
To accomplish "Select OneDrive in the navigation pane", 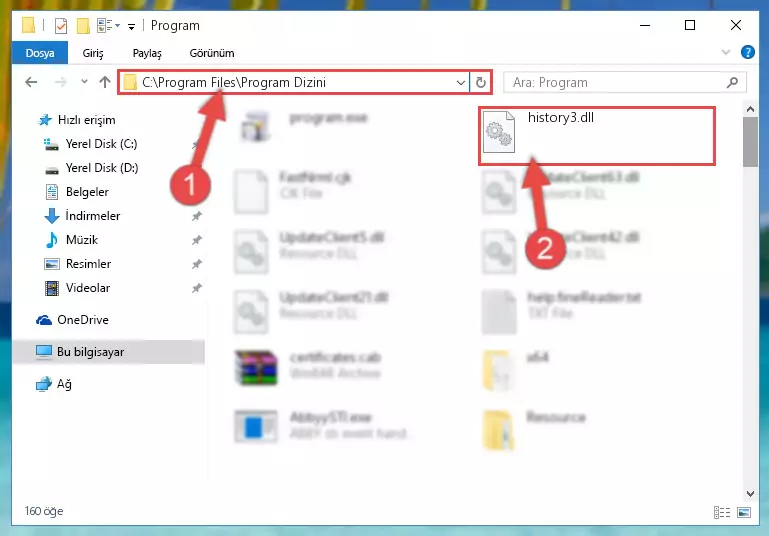I will coord(72,320).
